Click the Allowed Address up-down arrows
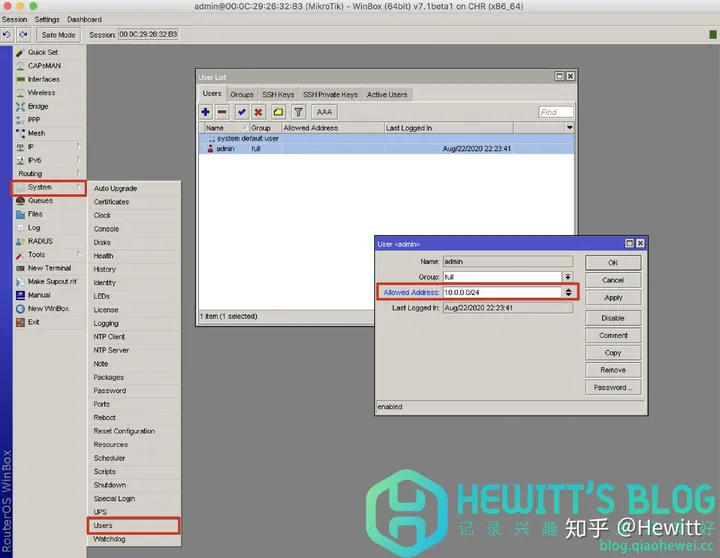The image size is (720, 558). pyautogui.click(x=568, y=292)
